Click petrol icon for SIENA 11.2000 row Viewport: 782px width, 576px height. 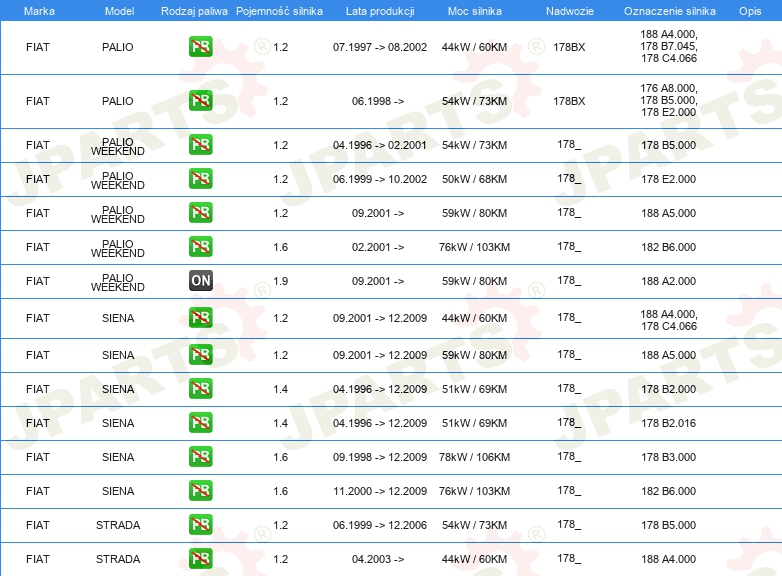pyautogui.click(x=200, y=491)
